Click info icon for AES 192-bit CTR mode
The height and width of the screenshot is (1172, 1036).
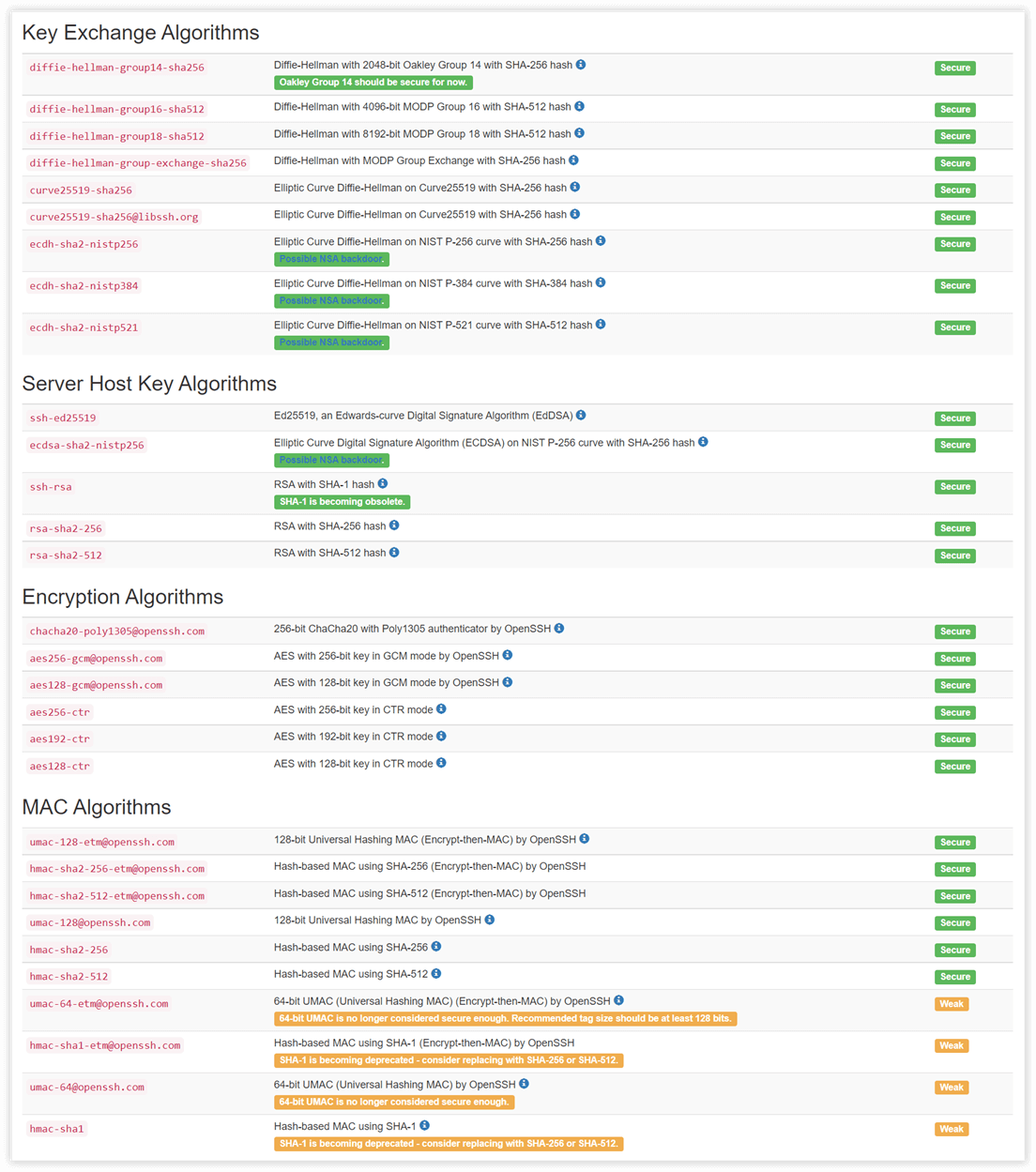(441, 737)
